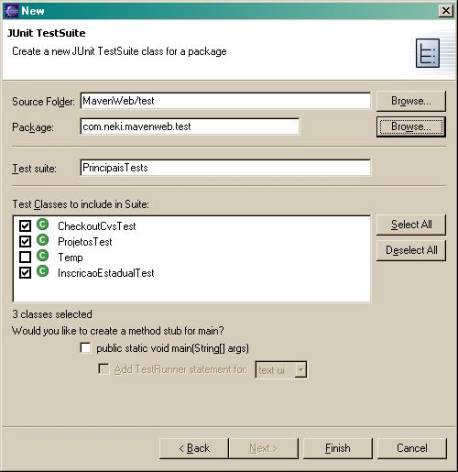Screen dimensions: 458x472
Task: Cancel the New TestSuite dialog
Action: (412, 448)
